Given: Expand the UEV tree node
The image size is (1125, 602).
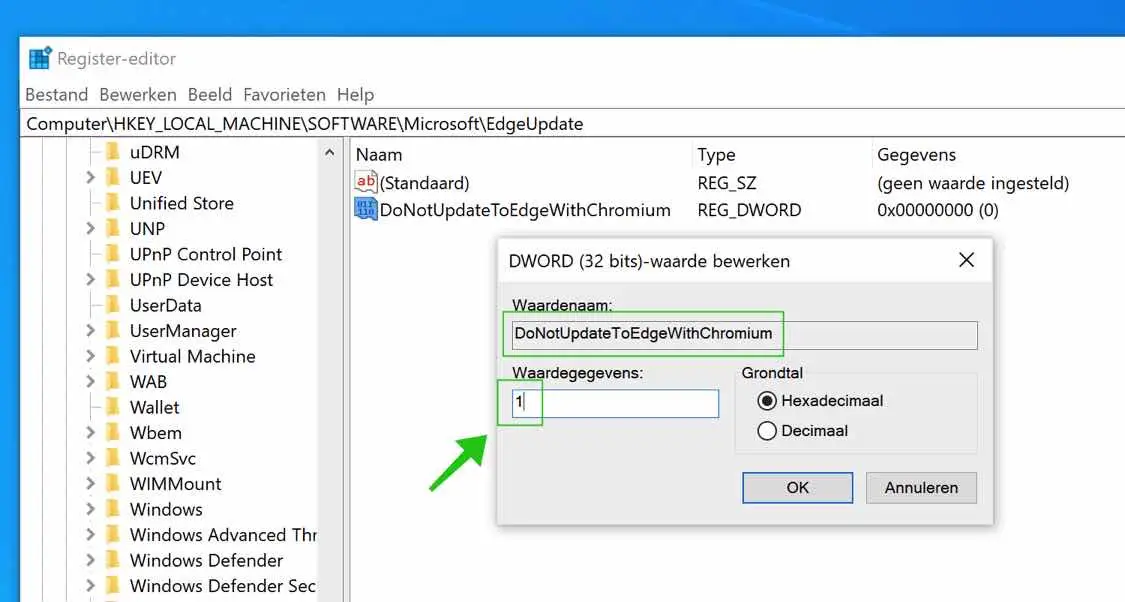Looking at the screenshot, I should [90, 177].
